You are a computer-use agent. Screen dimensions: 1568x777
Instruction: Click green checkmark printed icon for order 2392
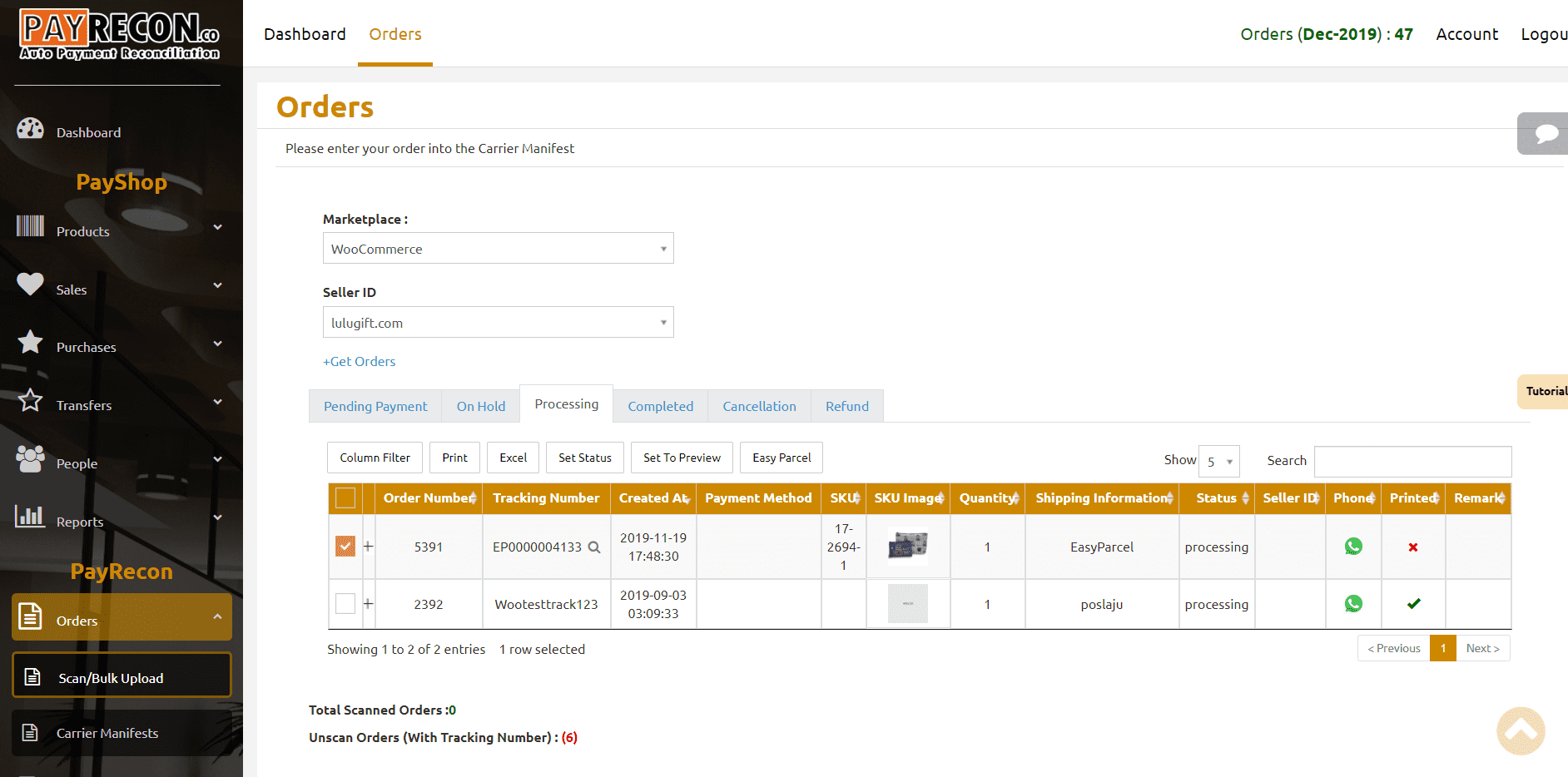(x=1413, y=604)
